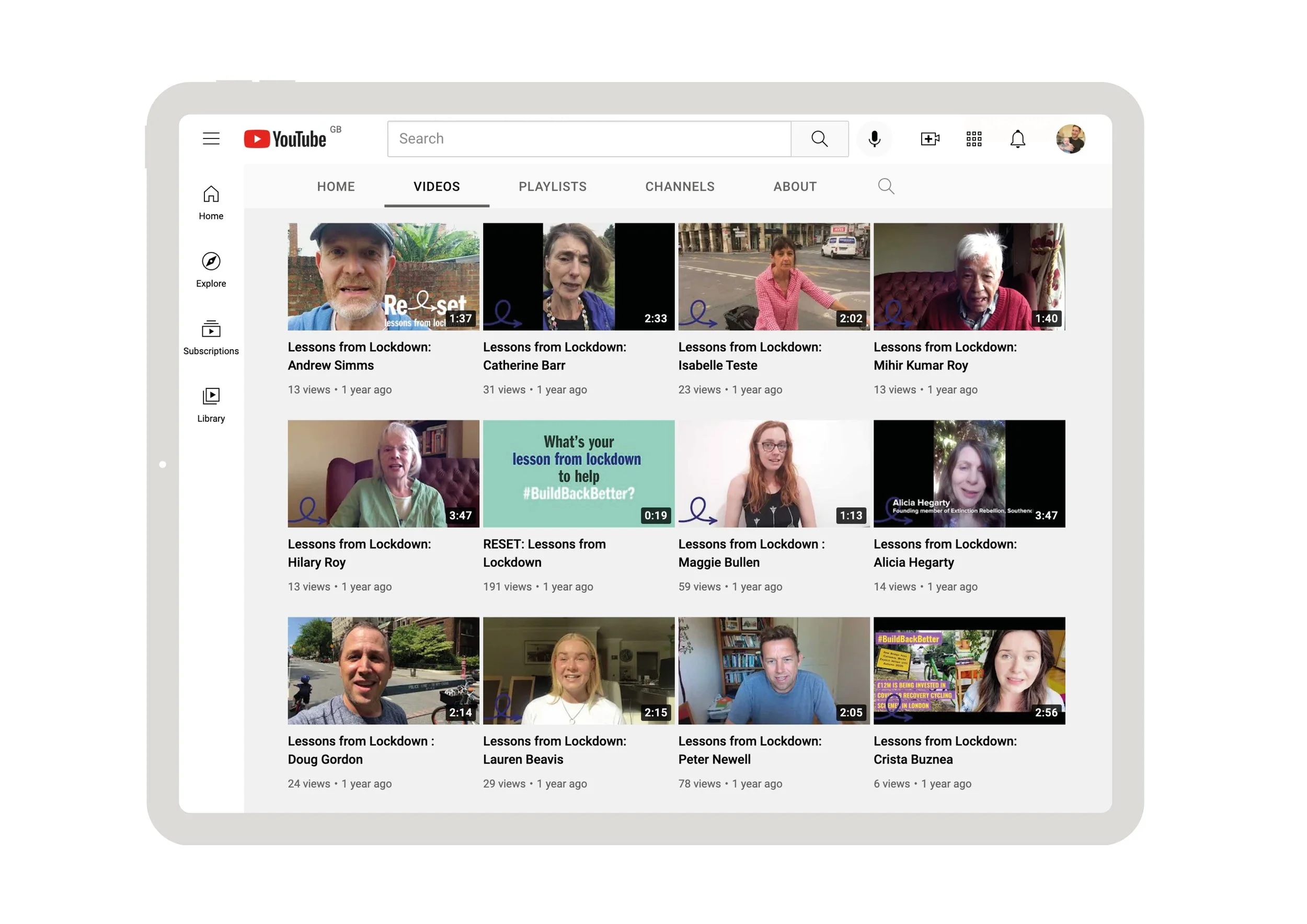Image resolution: width=1307 pixels, height=924 pixels.
Task: Switch to the Playlists tab
Action: click(552, 187)
